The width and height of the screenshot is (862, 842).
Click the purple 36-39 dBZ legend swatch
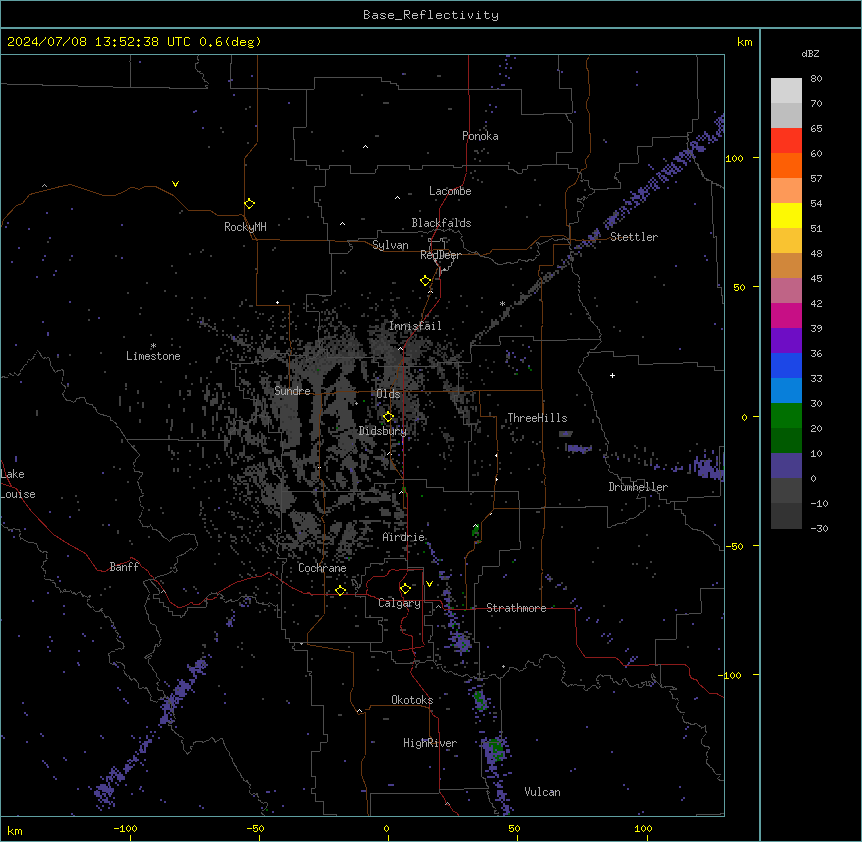(x=786, y=341)
